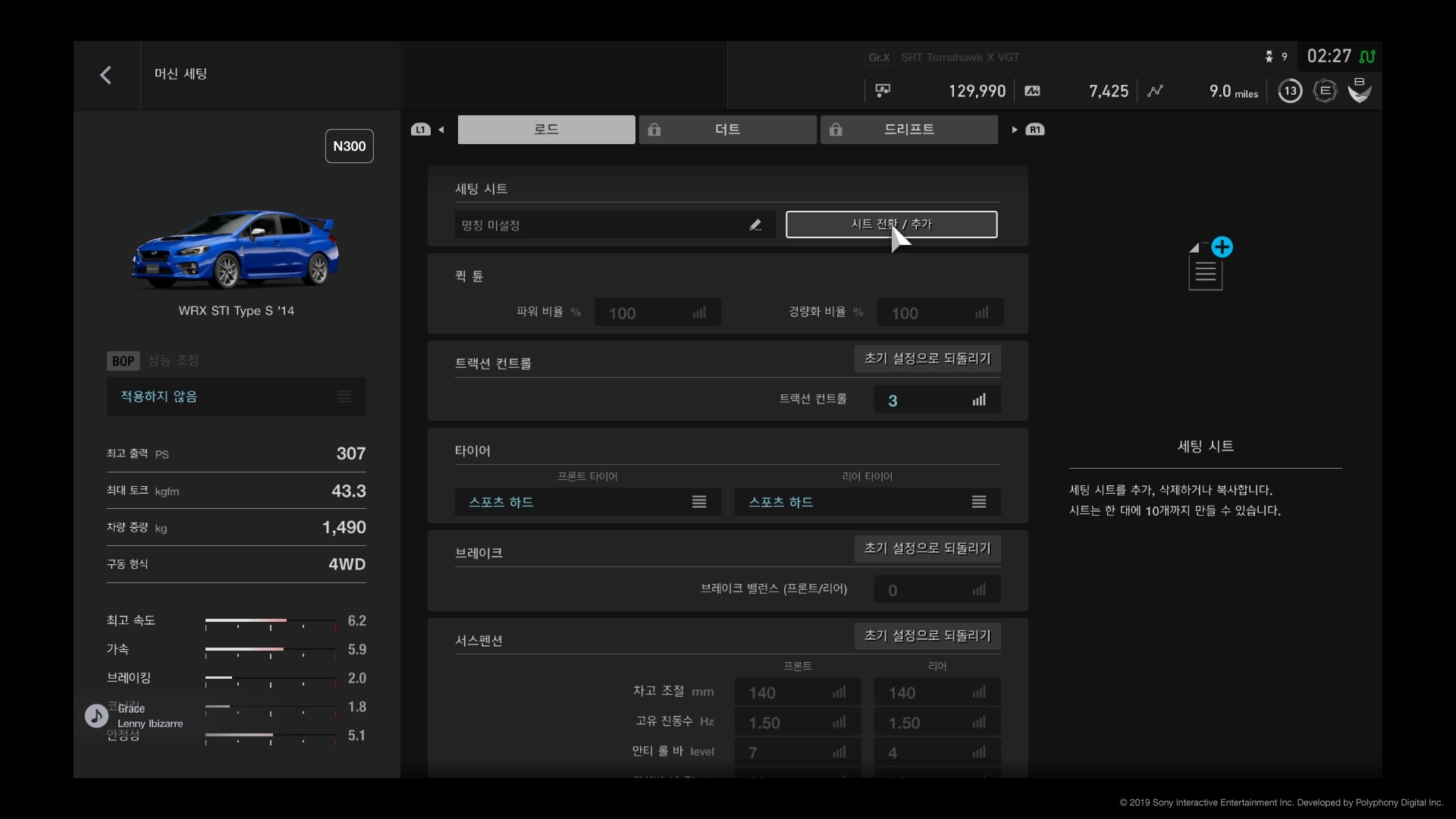This screenshot has height=819, width=1456.
Task: Click the 02:27 clock
Action: click(x=1329, y=56)
